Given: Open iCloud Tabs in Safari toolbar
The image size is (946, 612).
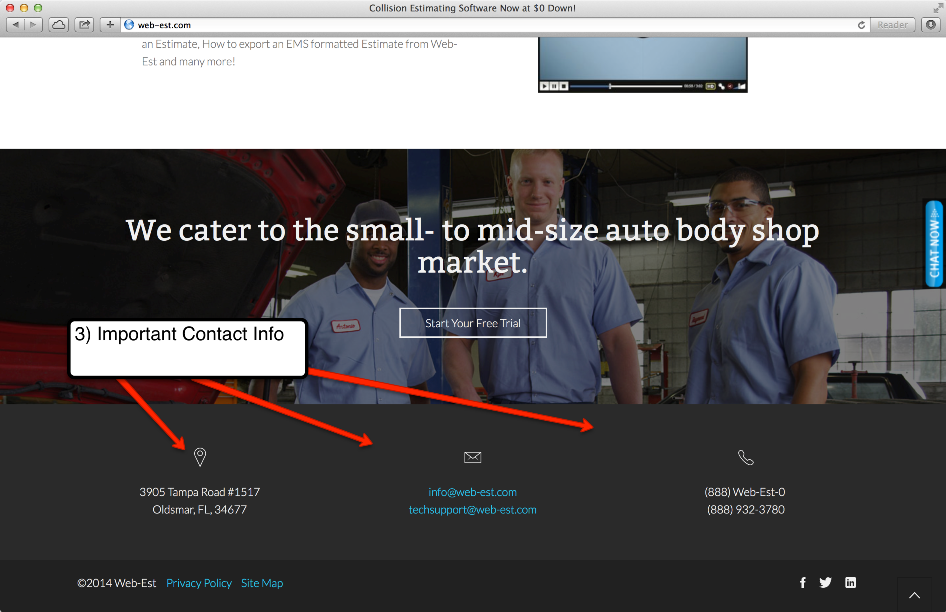Looking at the screenshot, I should [59, 25].
